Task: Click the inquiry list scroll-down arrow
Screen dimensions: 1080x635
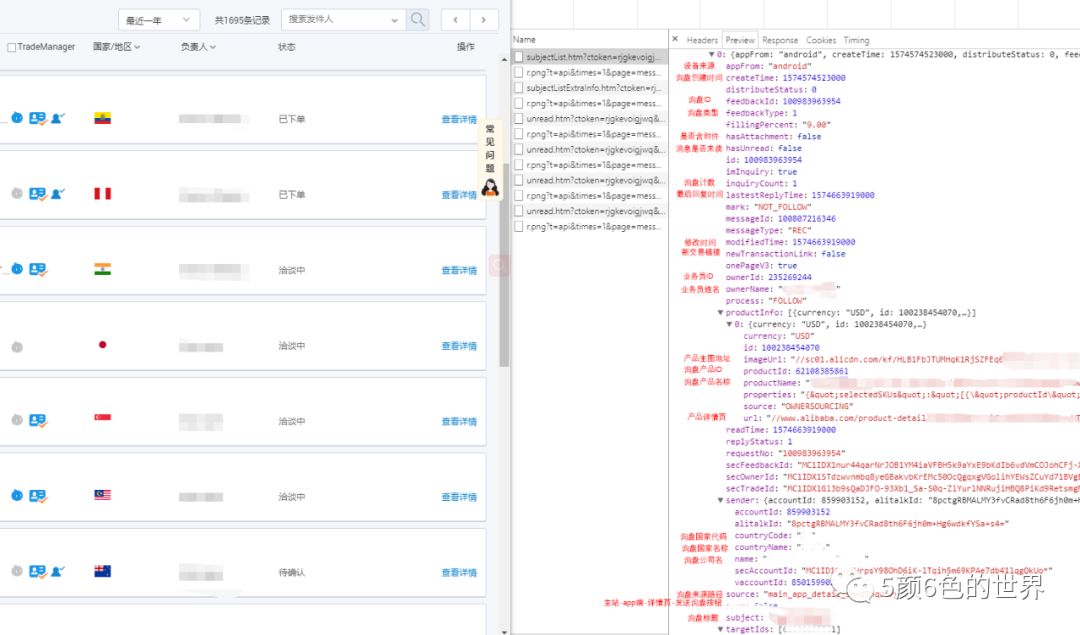Action: coord(505,631)
